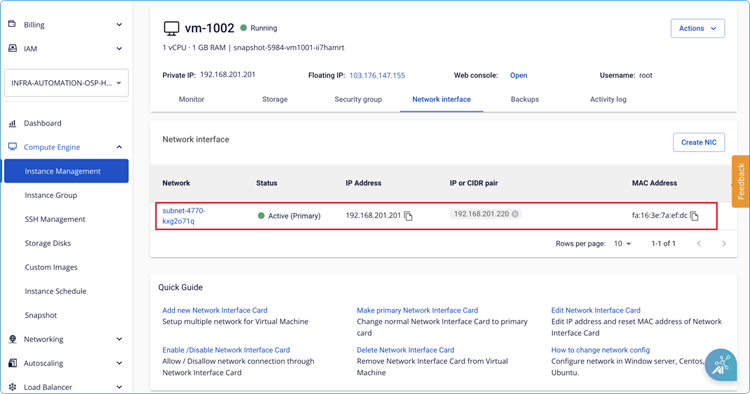Open Dashboard in the sidebar
Screen dimensions: 750x394
43,123
